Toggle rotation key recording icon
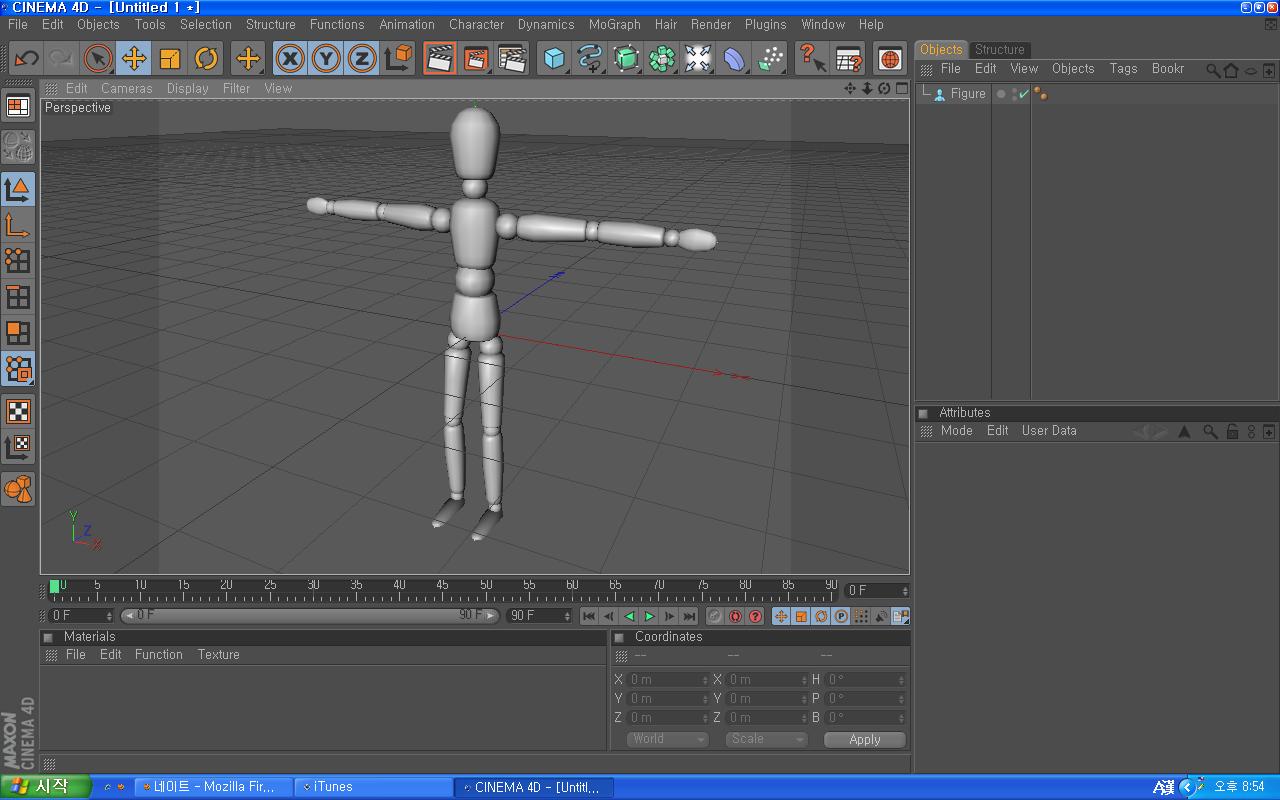 [x=821, y=616]
